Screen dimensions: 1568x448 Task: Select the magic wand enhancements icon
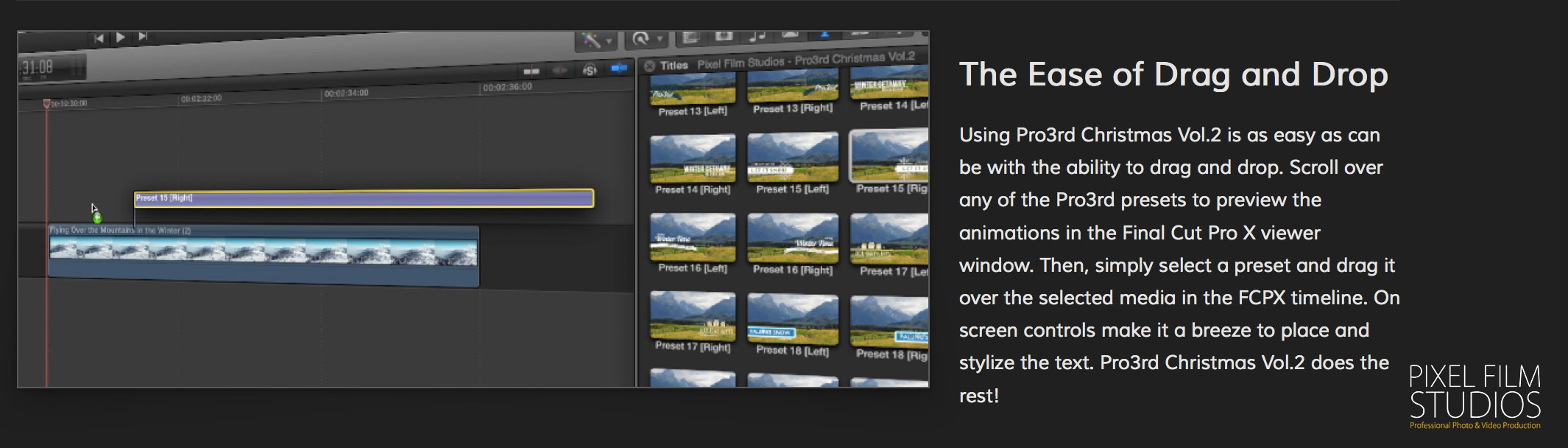point(591,40)
